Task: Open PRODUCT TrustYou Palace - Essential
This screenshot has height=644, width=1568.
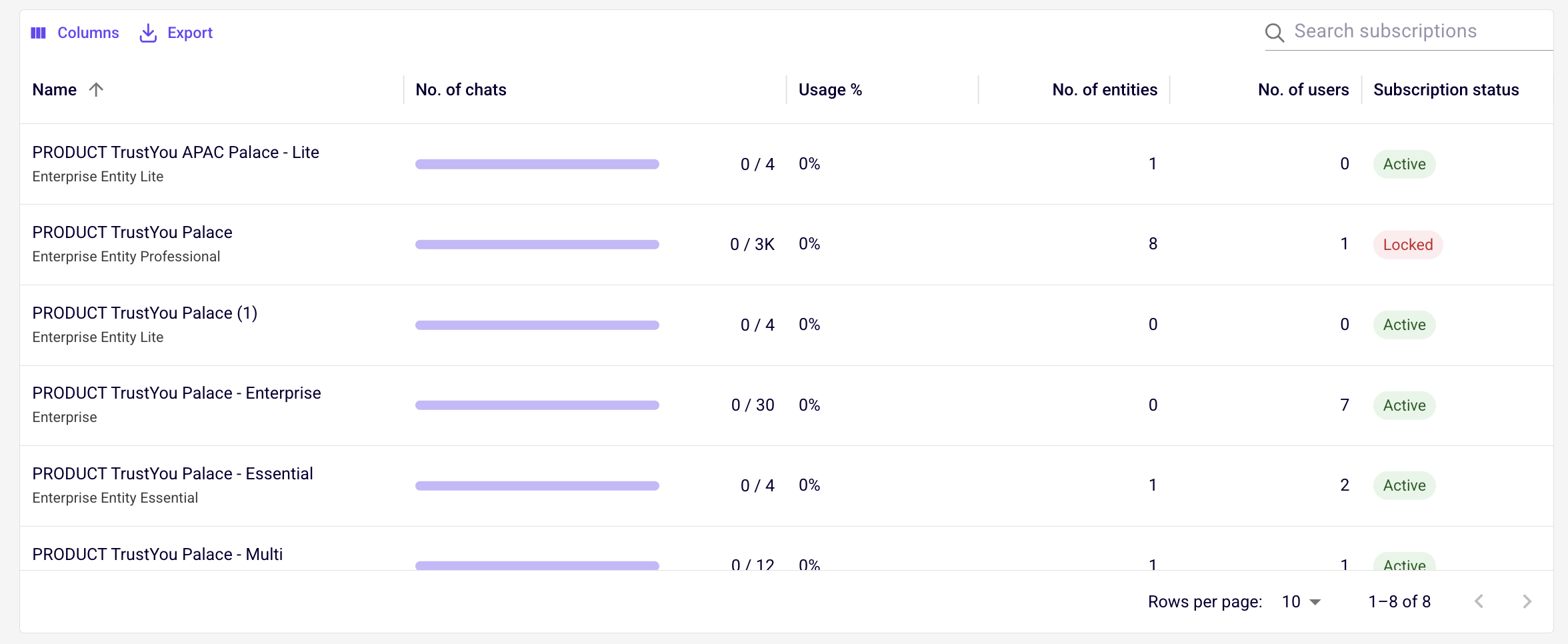Action: click(173, 473)
